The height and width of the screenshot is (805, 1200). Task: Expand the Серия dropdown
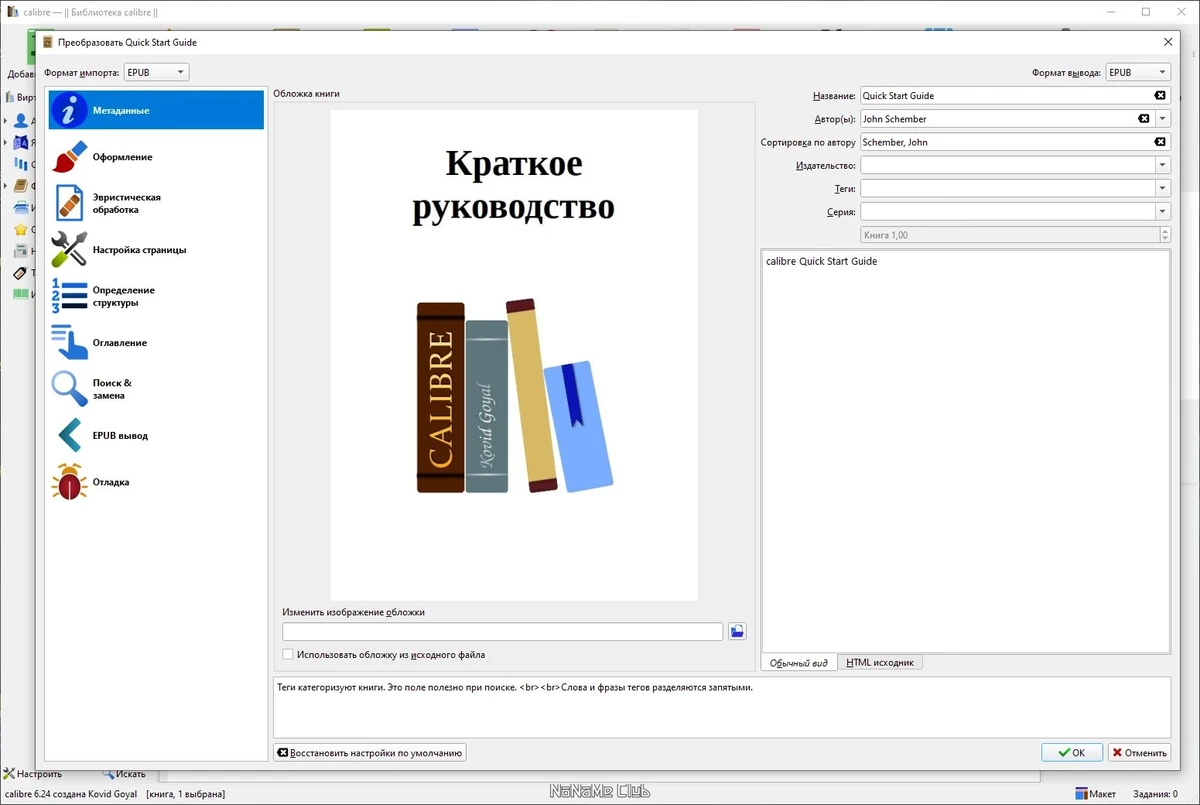[x=1163, y=211]
